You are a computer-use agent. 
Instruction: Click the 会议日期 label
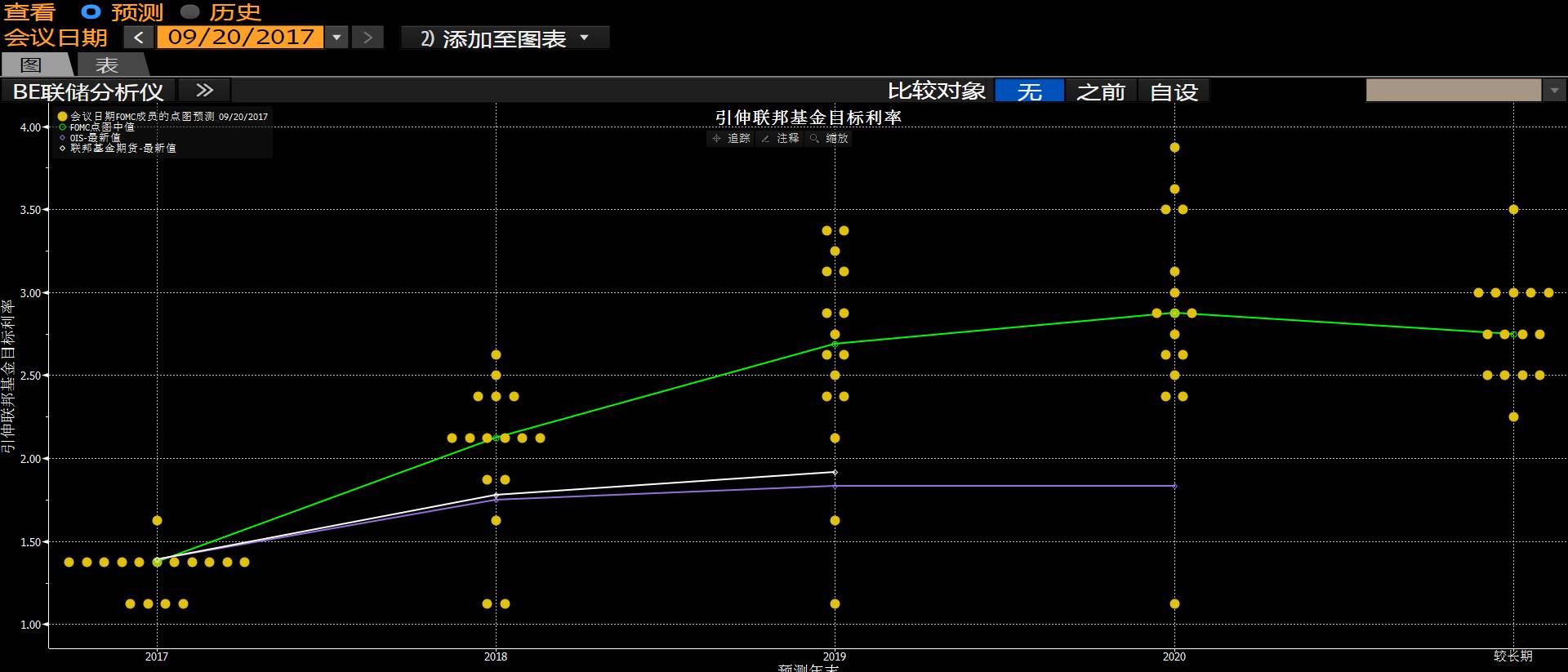[56, 38]
